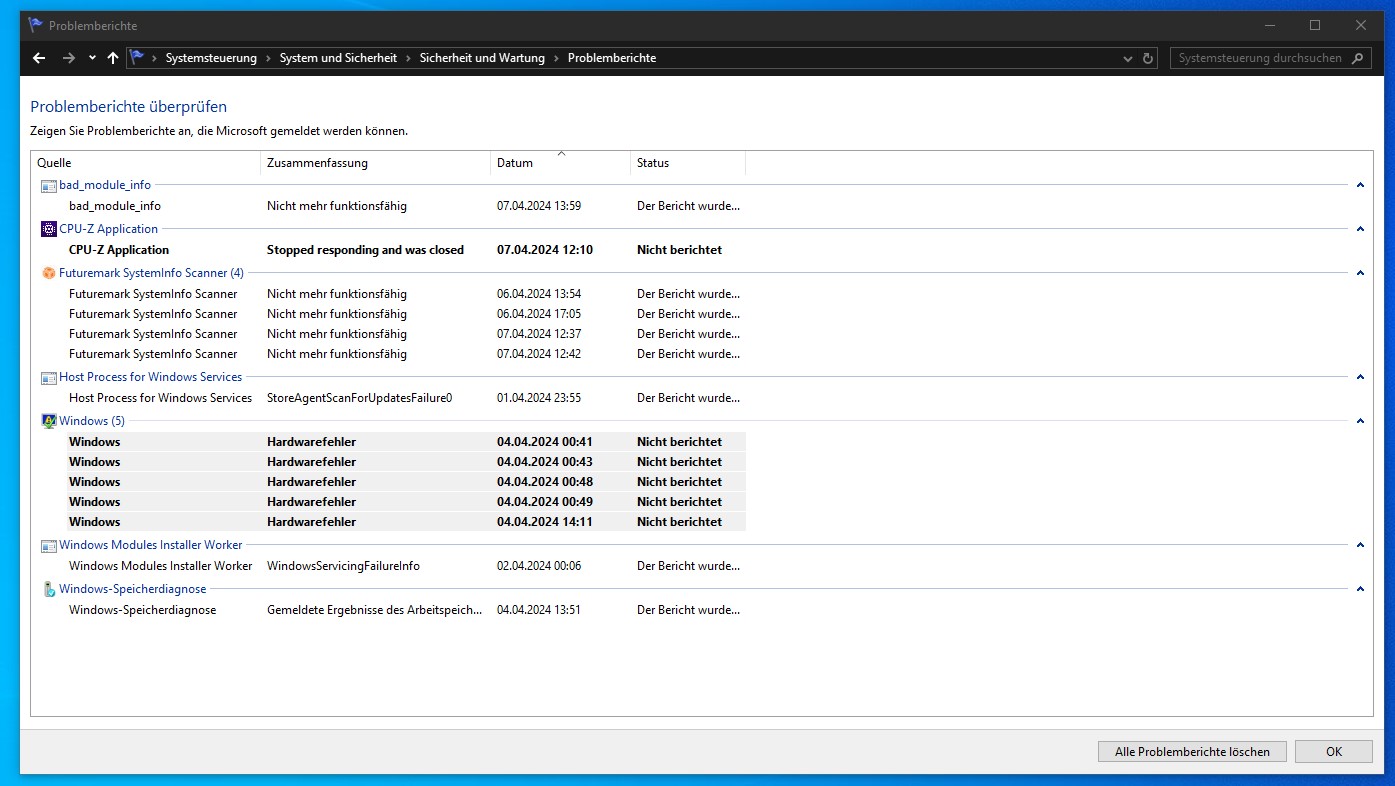Select Futuremark report dated 07.04.2024 12:42
This screenshot has width=1395, height=786.
[406, 354]
